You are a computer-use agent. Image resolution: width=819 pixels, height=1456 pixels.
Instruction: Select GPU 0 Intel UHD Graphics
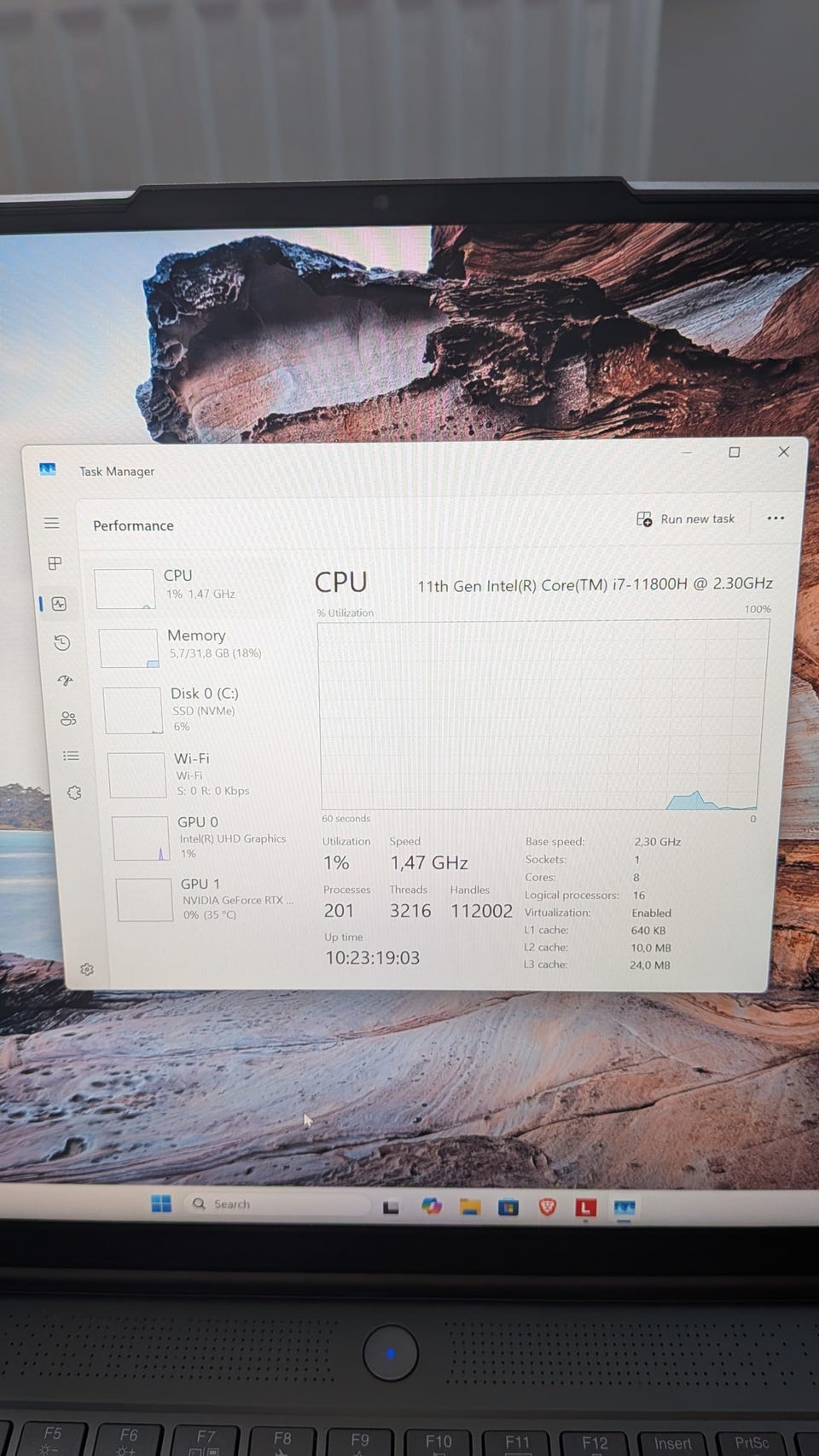coord(209,837)
